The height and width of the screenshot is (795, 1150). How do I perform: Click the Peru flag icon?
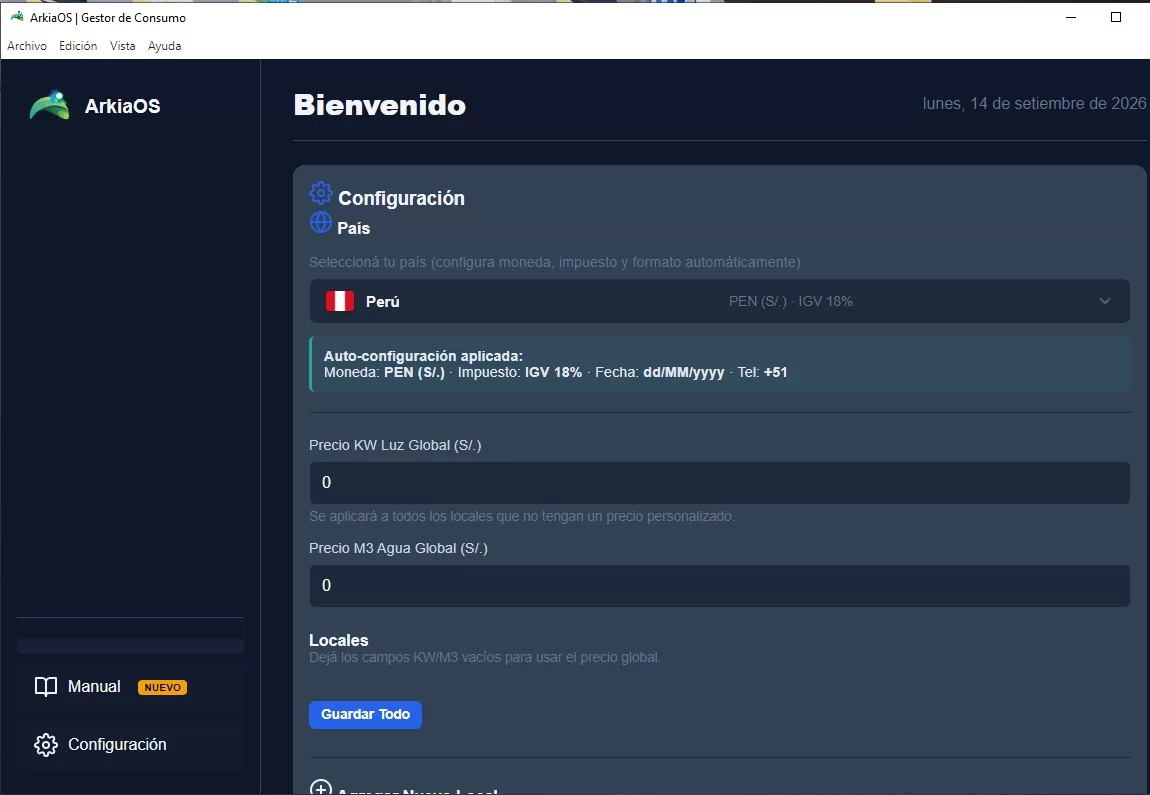click(x=340, y=301)
